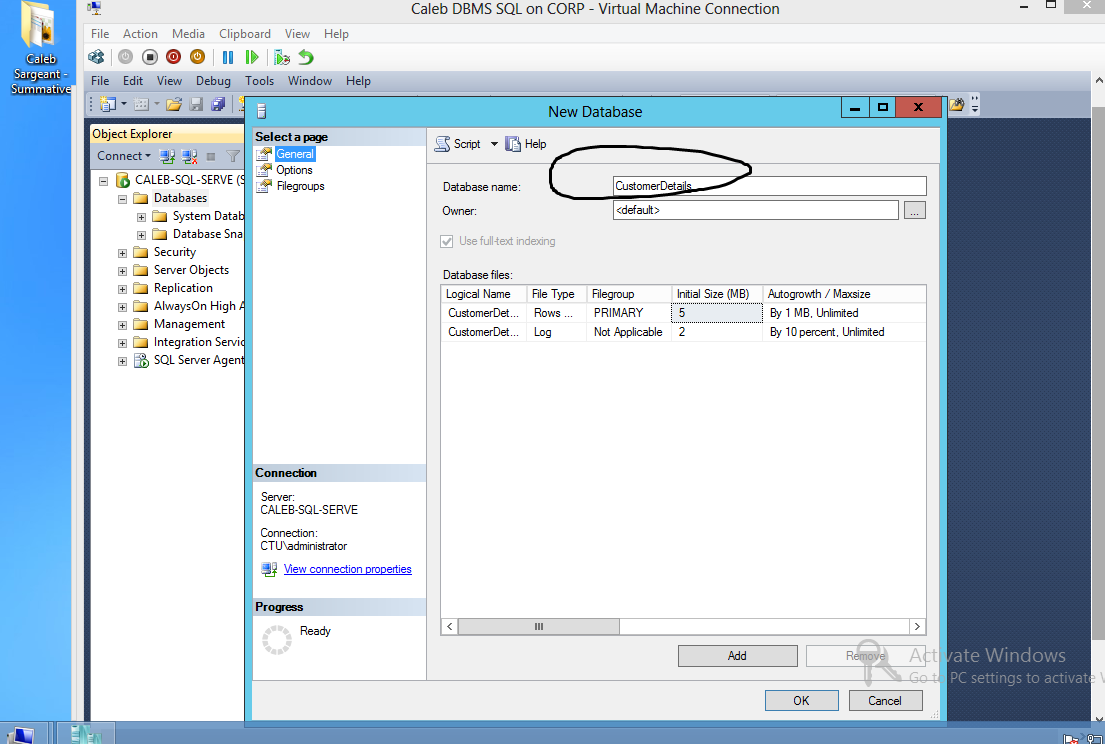This screenshot has height=744, width=1105.
Task: Click the Stop square icon in Object Explorer
Action: pos(211,156)
